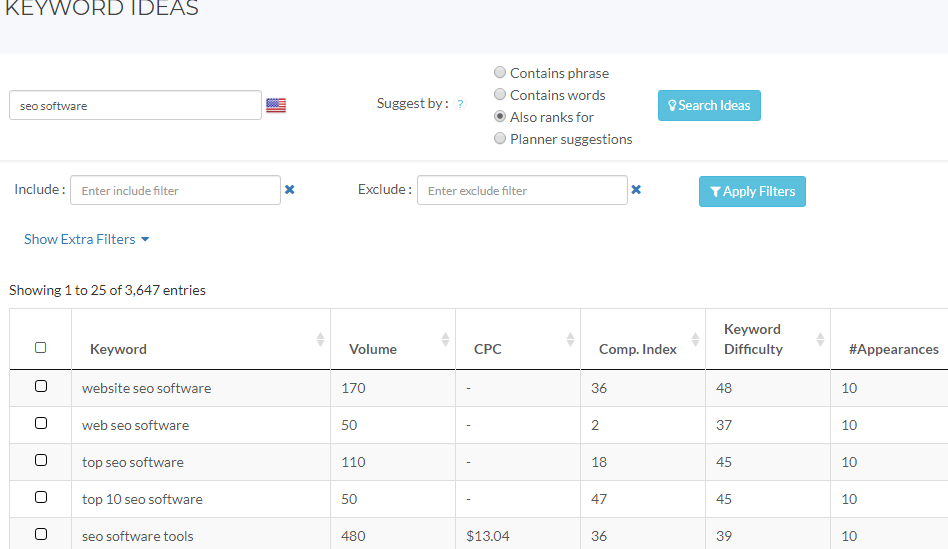Choose the Planner suggestions radio option

(500, 139)
